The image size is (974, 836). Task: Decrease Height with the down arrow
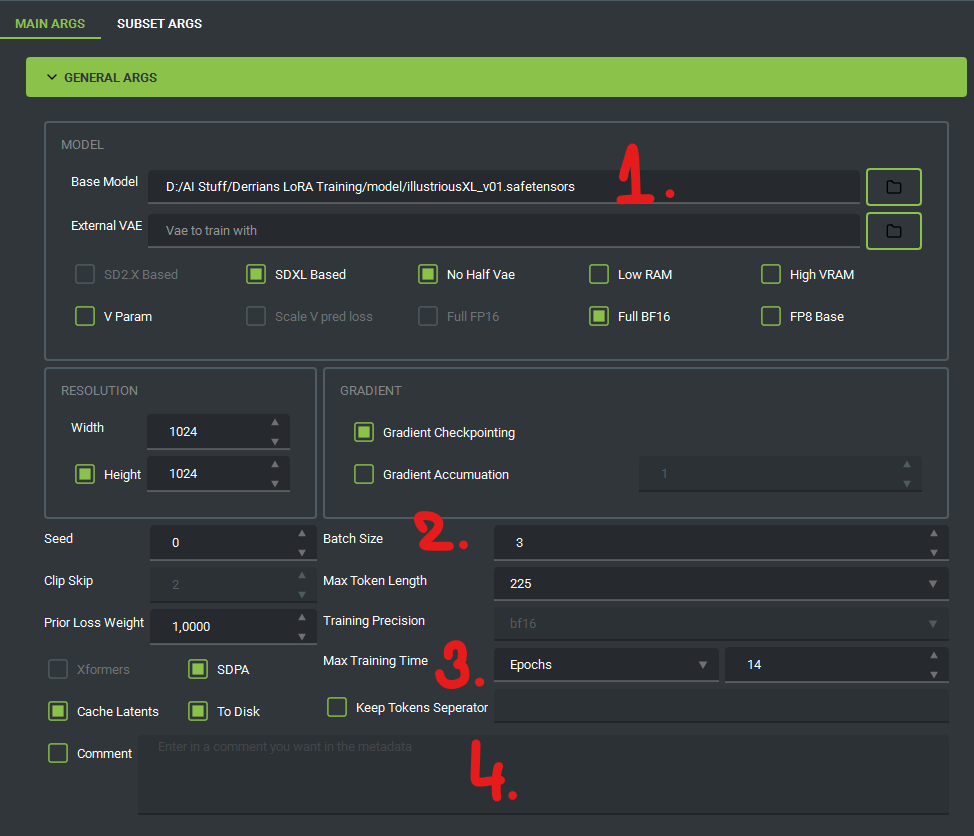point(275,484)
